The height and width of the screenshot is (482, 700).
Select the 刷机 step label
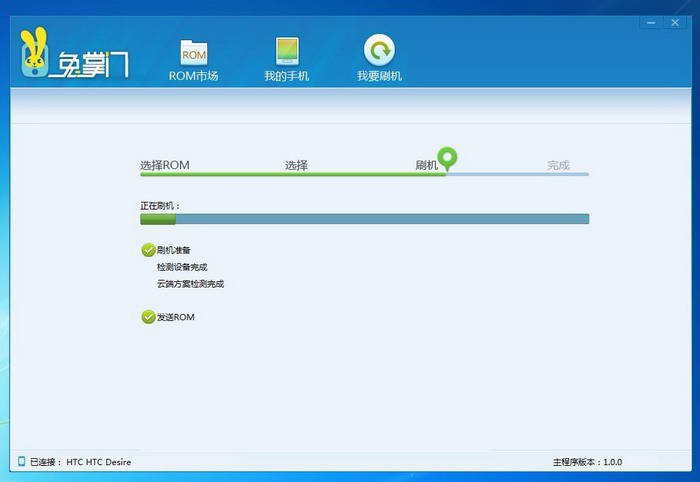coord(426,165)
